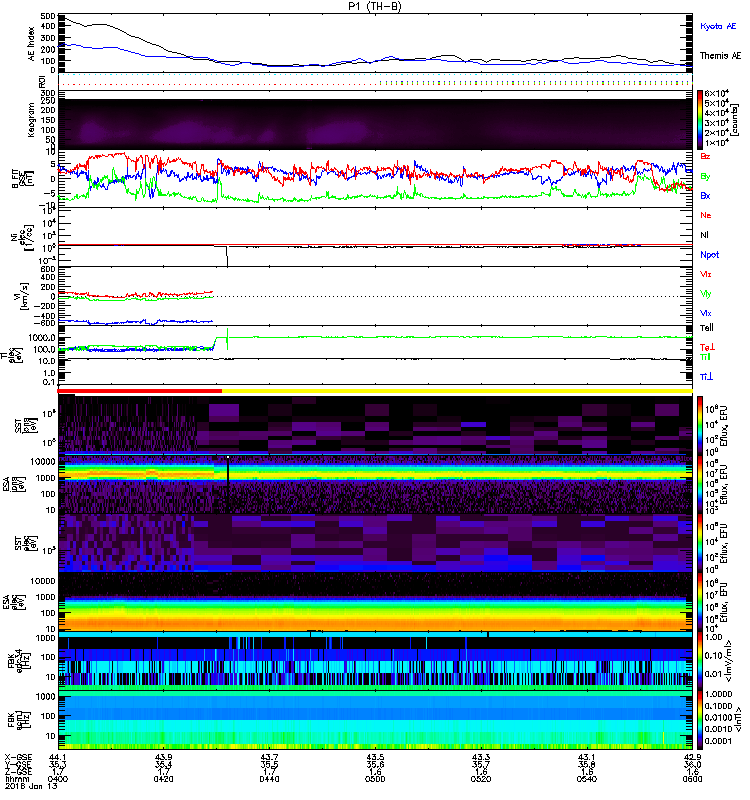Select the blue "Npot" legend label
The width and height of the screenshot is (750, 800).
point(710,255)
